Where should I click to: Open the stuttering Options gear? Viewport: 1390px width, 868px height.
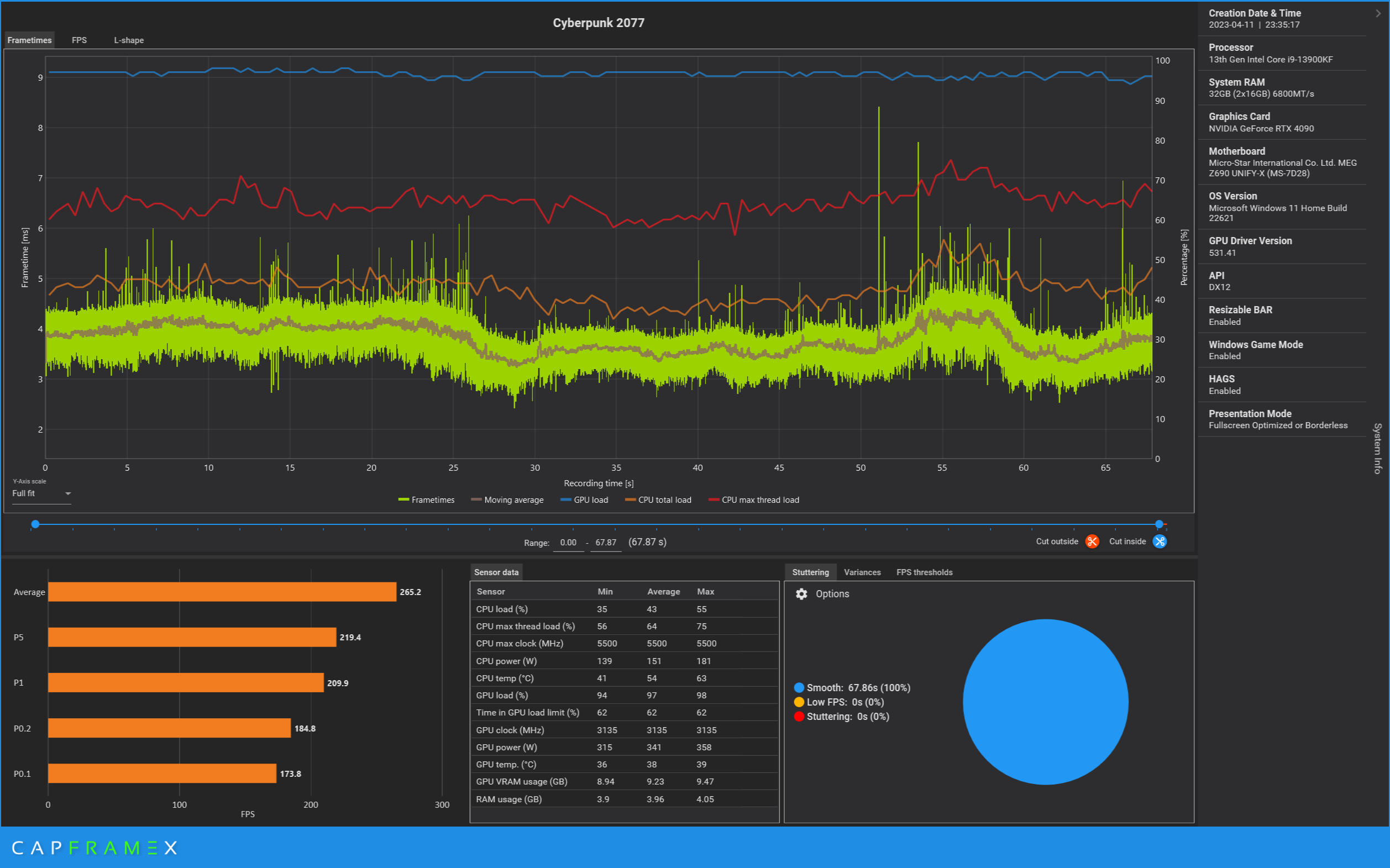click(801, 593)
